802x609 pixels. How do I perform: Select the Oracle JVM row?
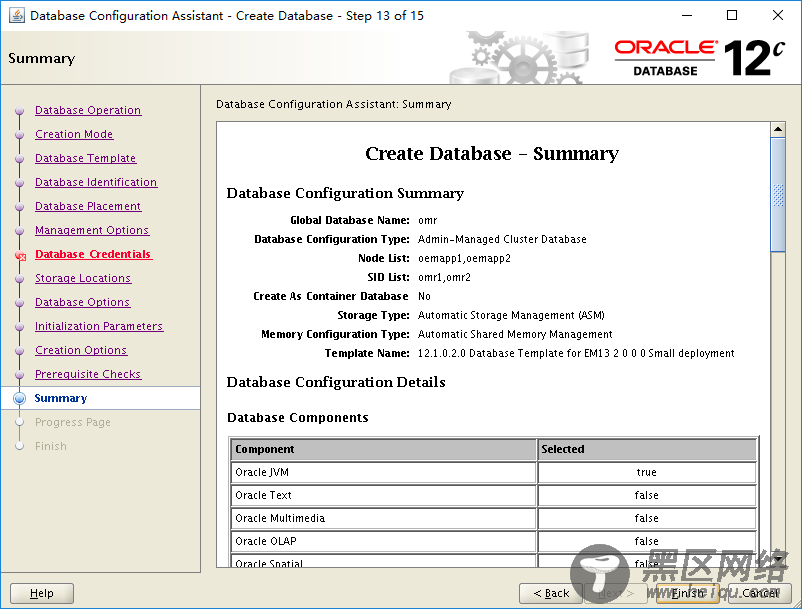click(494, 472)
